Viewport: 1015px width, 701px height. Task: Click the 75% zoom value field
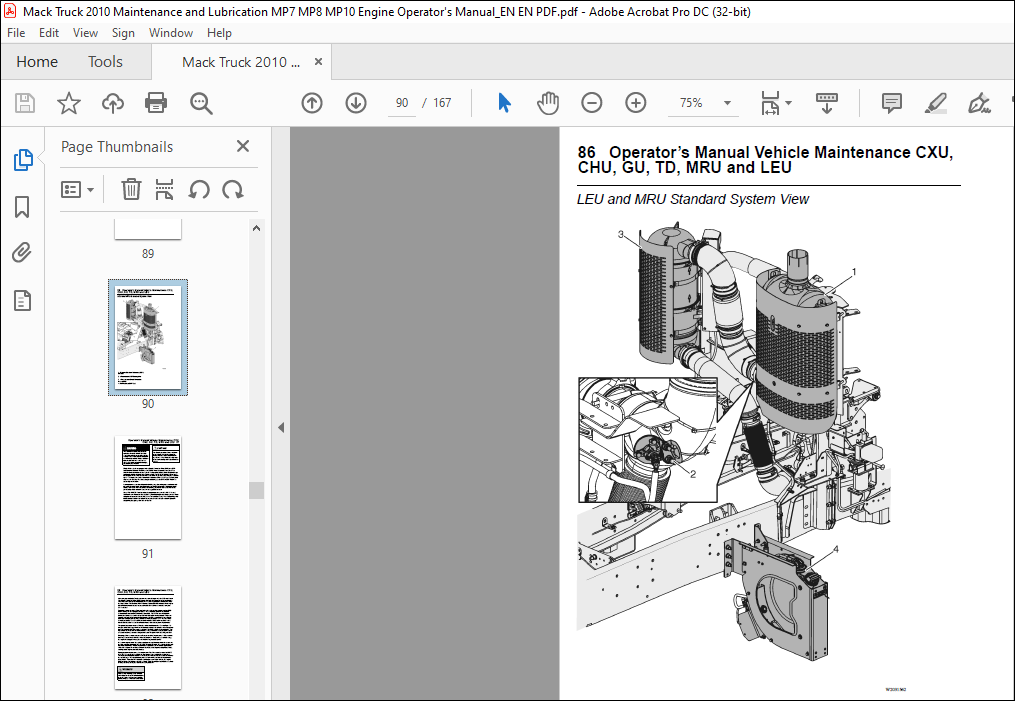tap(691, 103)
